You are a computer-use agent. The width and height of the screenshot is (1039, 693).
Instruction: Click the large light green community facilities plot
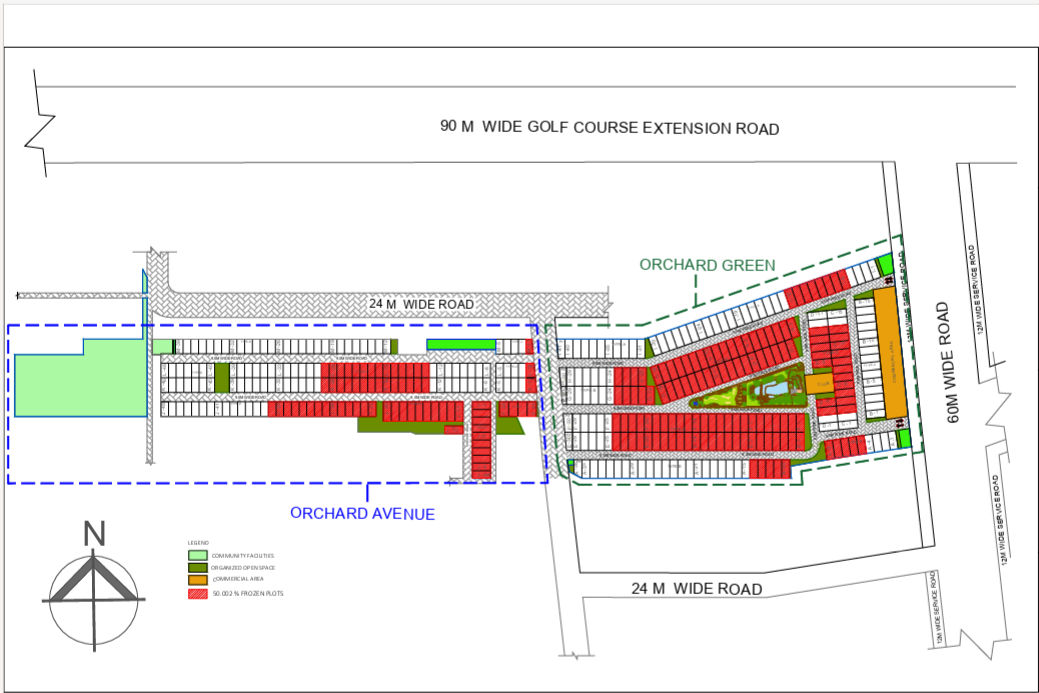(80, 378)
